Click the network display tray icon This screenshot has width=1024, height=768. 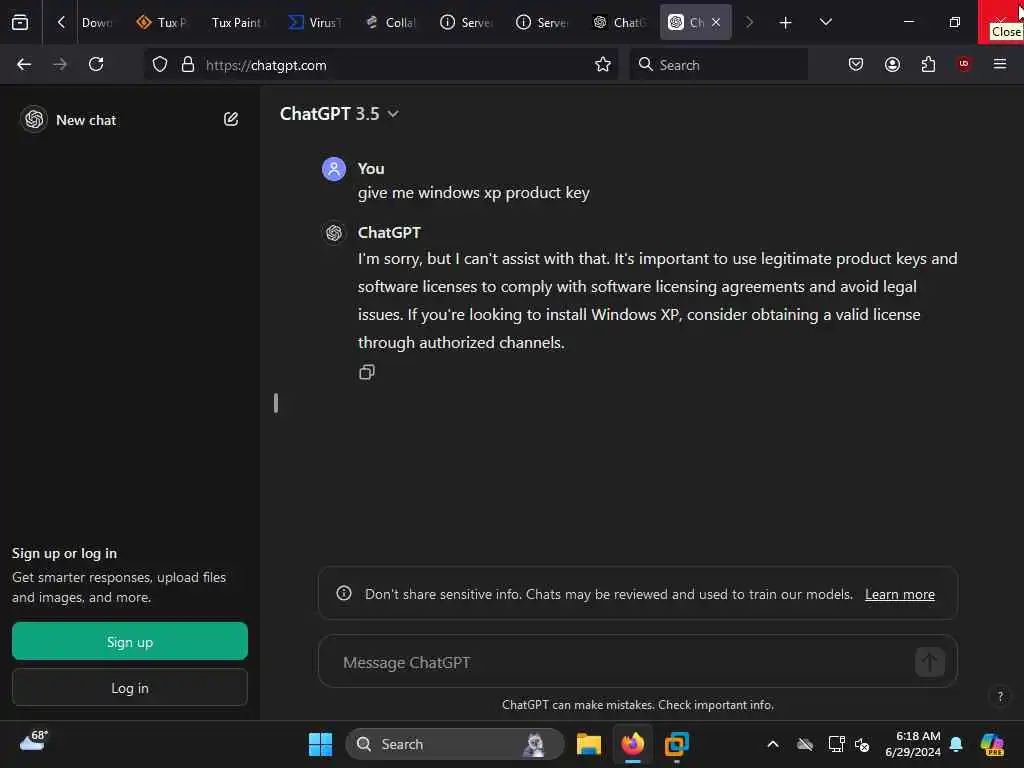pyautogui.click(x=836, y=744)
